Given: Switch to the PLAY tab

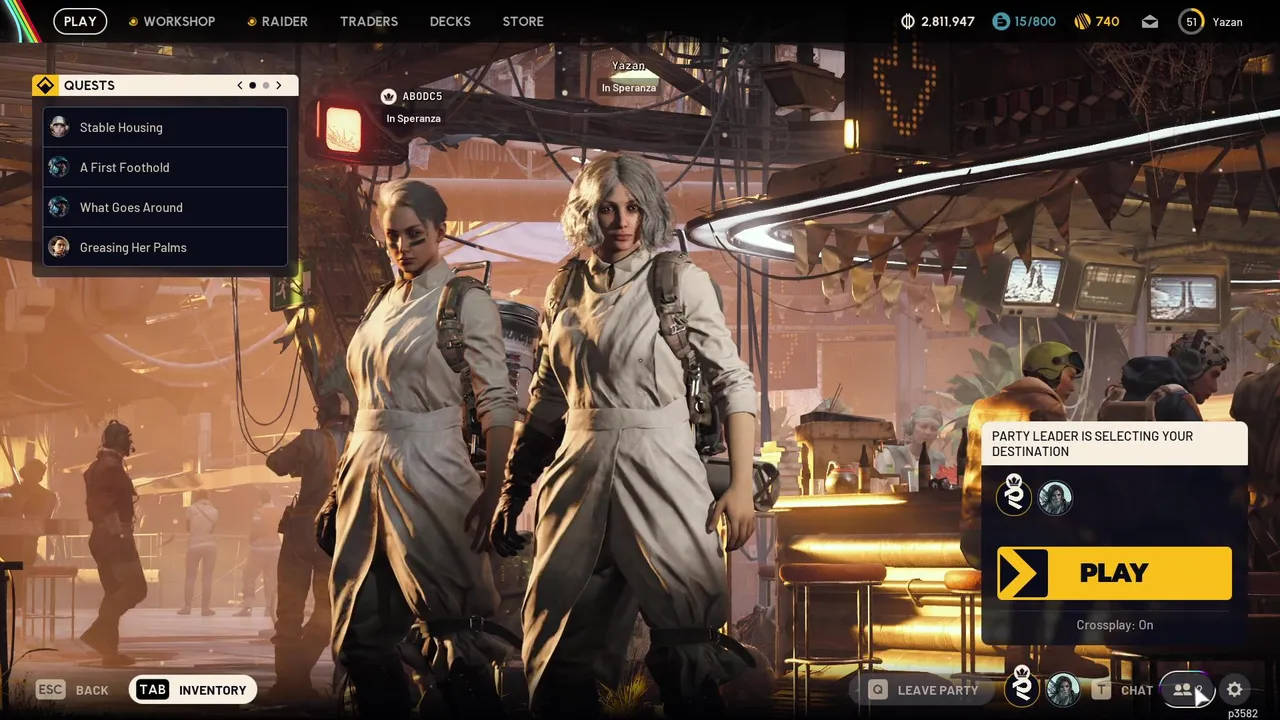Looking at the screenshot, I should coord(80,21).
